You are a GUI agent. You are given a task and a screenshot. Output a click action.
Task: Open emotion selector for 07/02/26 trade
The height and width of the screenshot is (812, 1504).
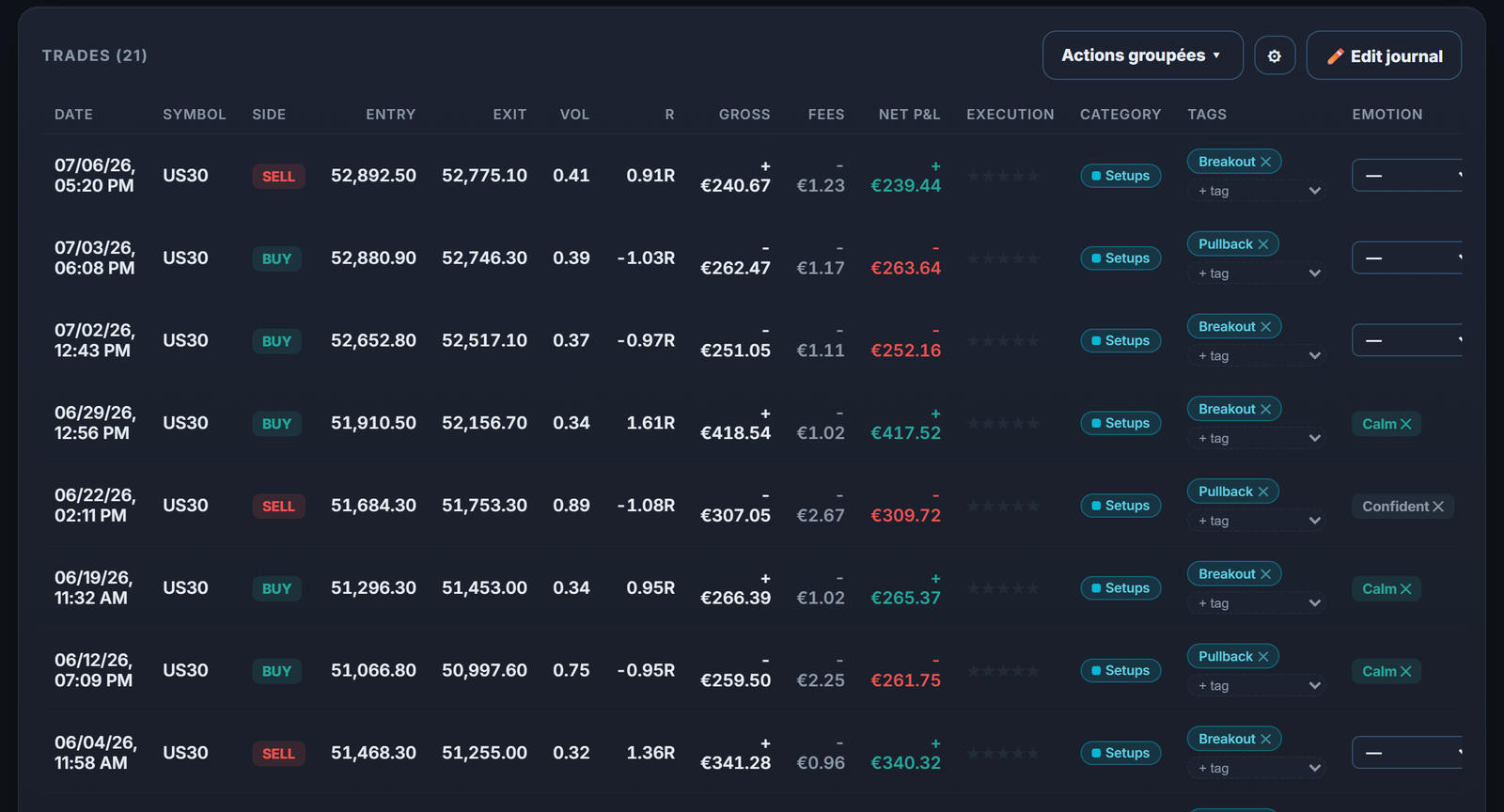pos(1407,340)
